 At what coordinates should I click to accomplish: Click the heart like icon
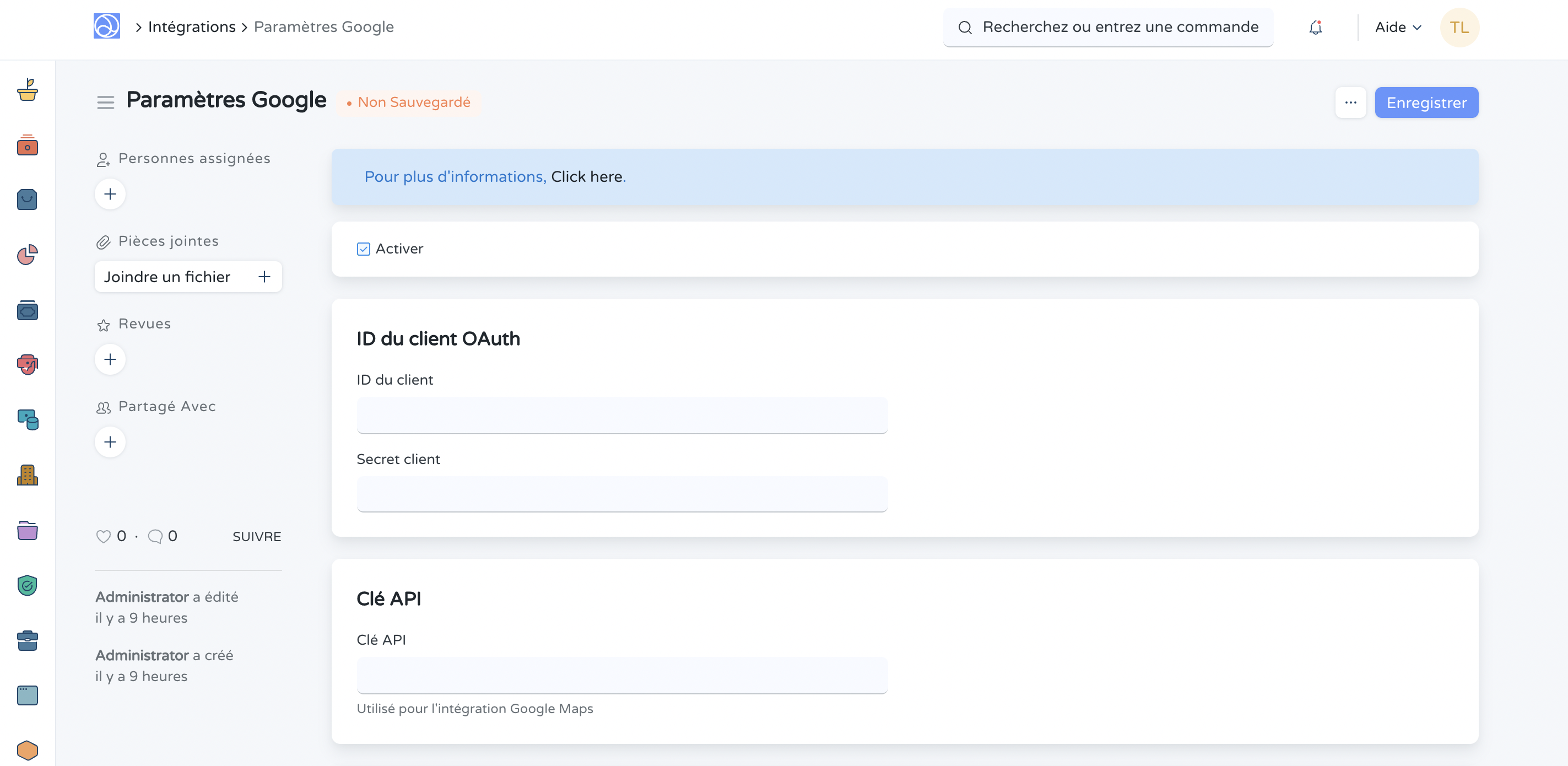104,536
